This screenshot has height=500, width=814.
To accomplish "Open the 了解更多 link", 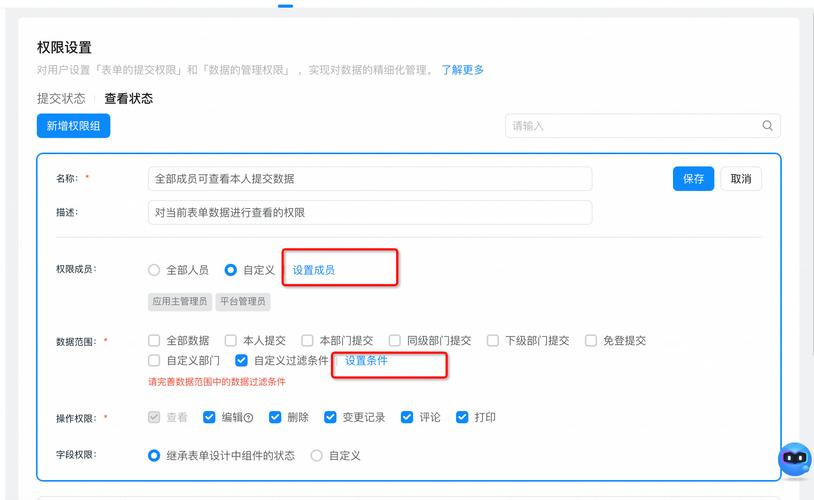I will click(x=462, y=70).
